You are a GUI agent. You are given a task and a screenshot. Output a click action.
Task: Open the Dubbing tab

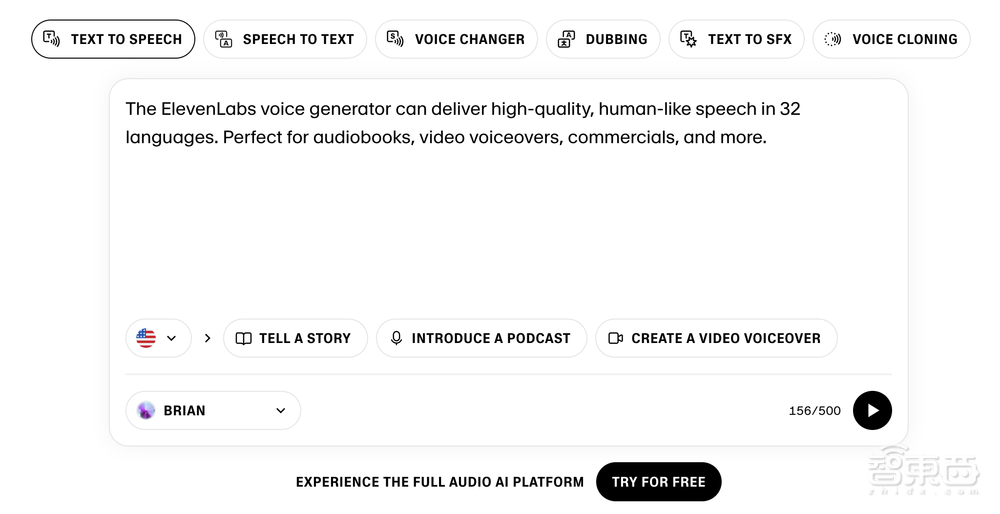tap(604, 39)
